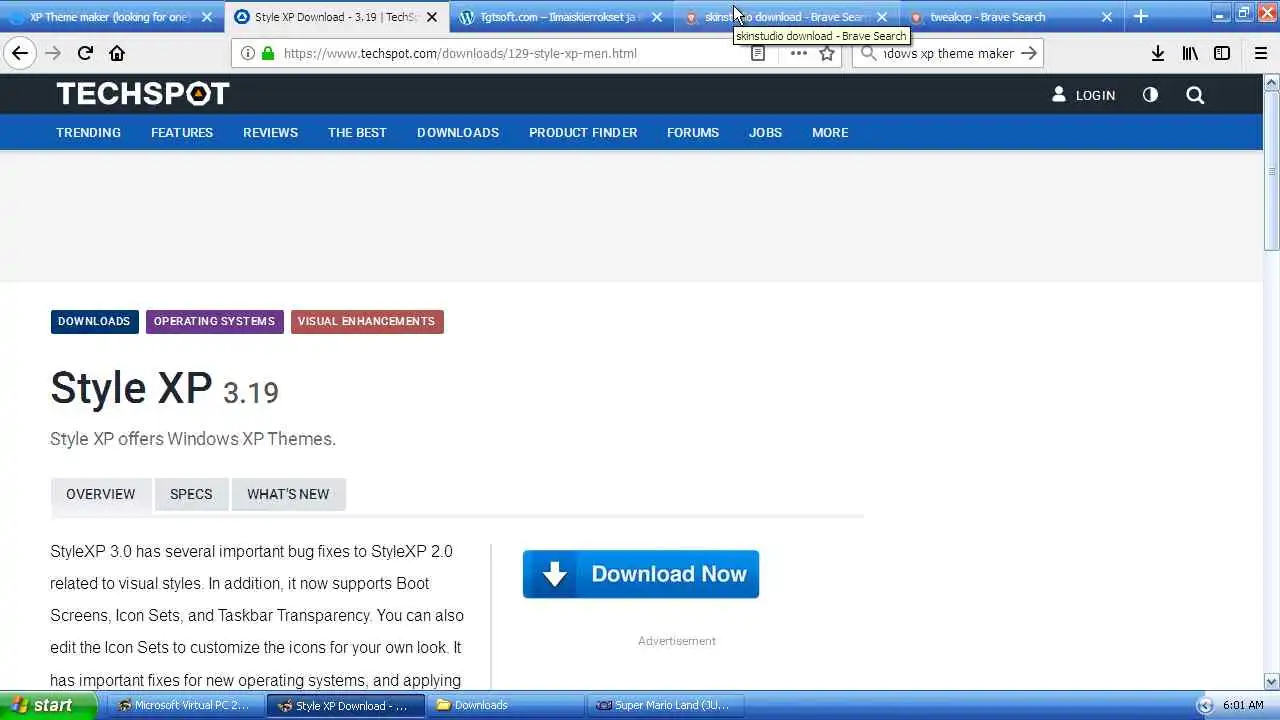Image resolution: width=1280 pixels, height=720 pixels.
Task: Click the Style XP Download taskbar item
Action: pyautogui.click(x=346, y=705)
